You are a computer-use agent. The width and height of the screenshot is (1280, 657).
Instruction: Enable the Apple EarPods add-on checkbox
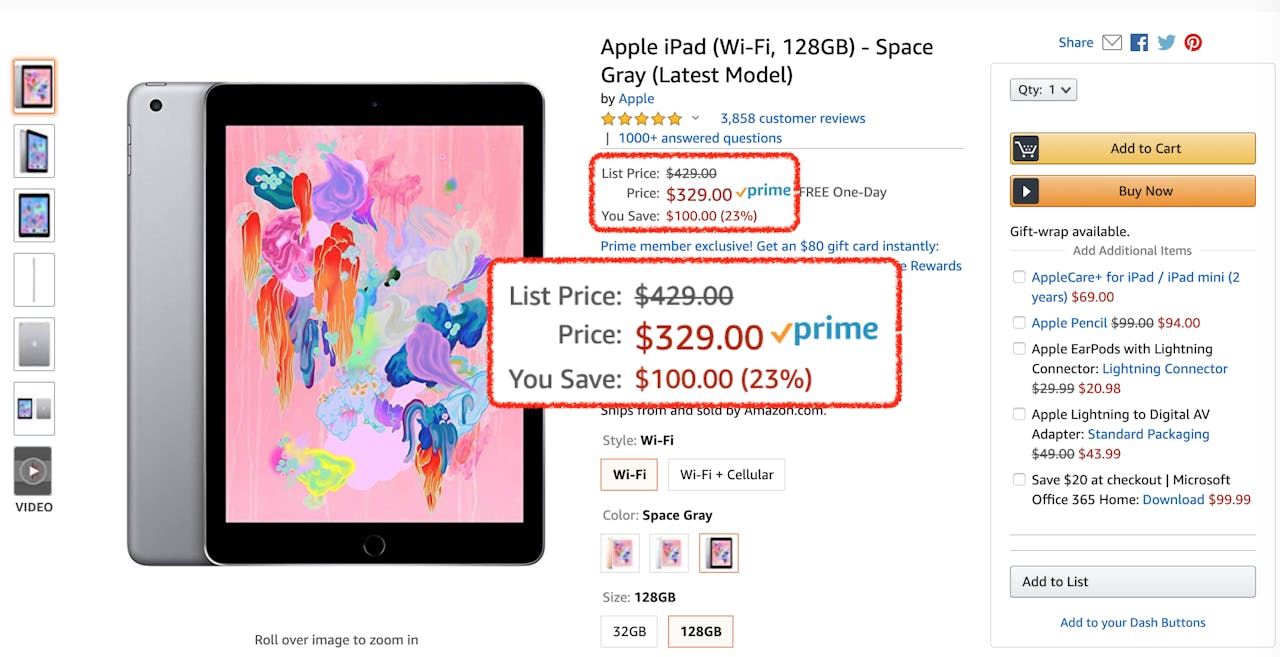tap(1019, 349)
